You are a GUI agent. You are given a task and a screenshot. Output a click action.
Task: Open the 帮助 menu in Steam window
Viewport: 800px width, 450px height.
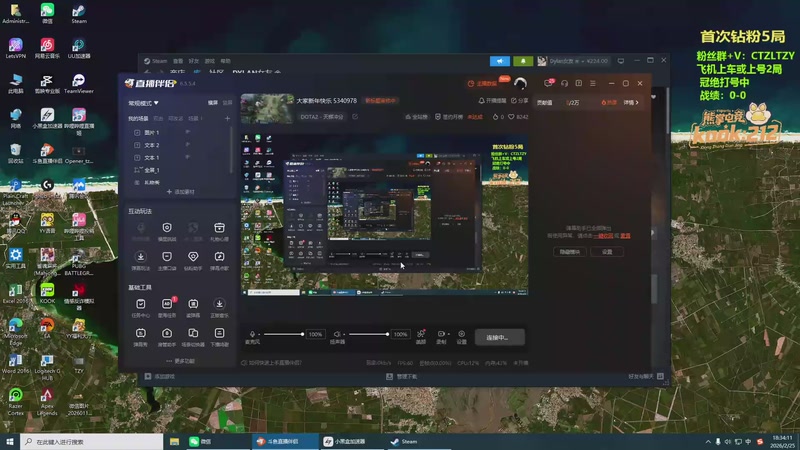[x=226, y=61]
